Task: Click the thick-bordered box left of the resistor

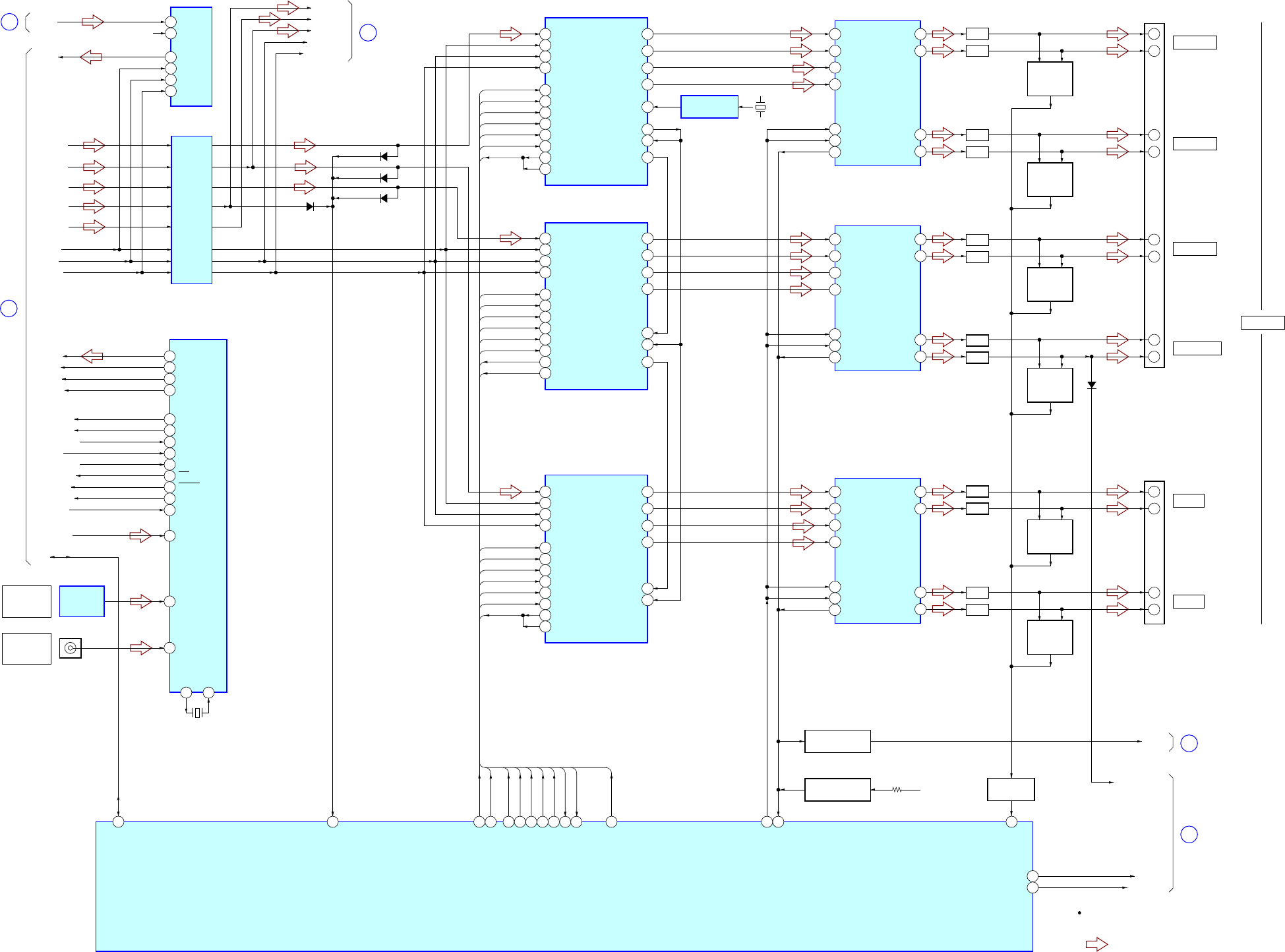Action: pos(837,789)
